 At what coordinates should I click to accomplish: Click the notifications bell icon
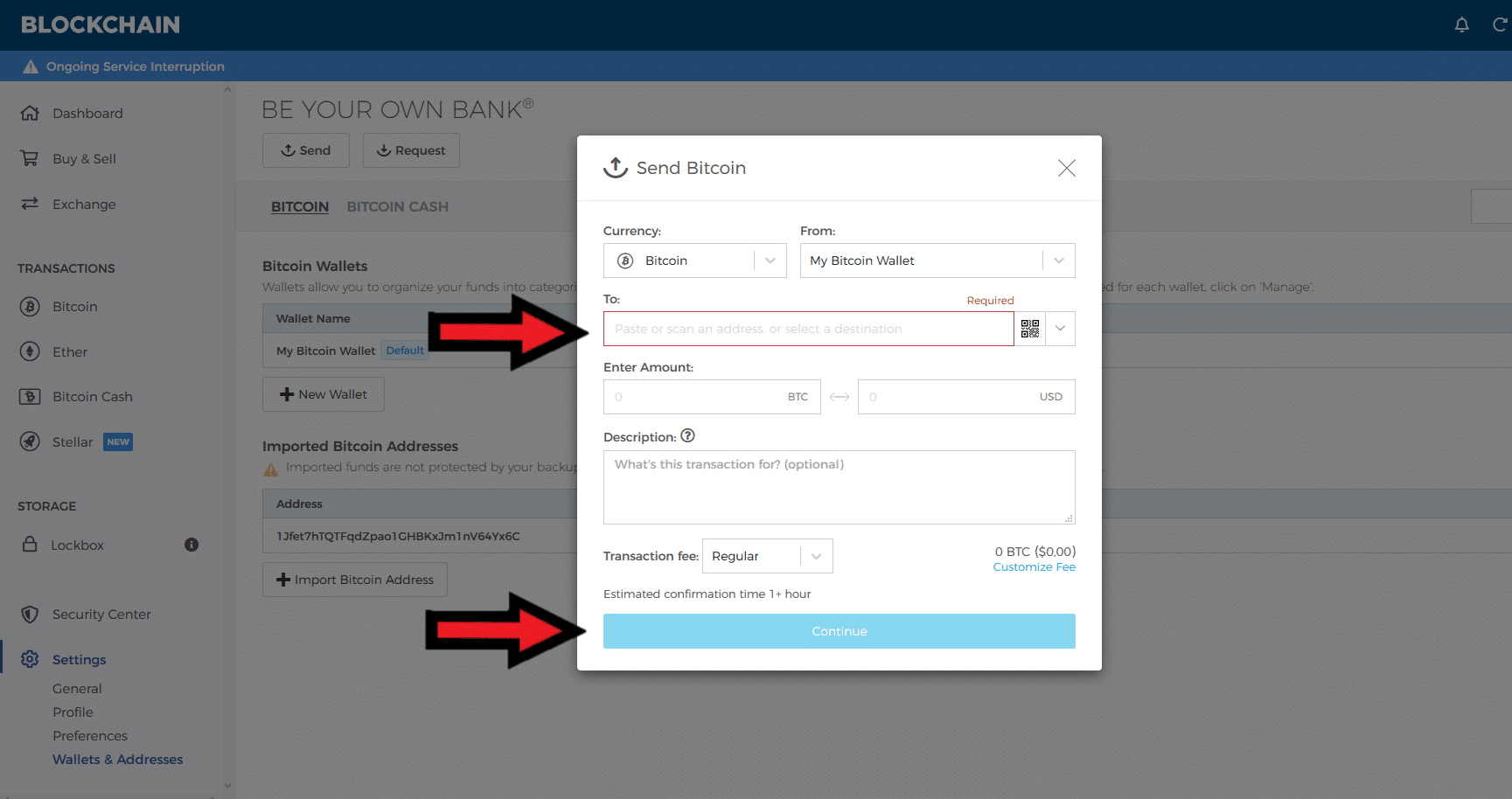1461,24
